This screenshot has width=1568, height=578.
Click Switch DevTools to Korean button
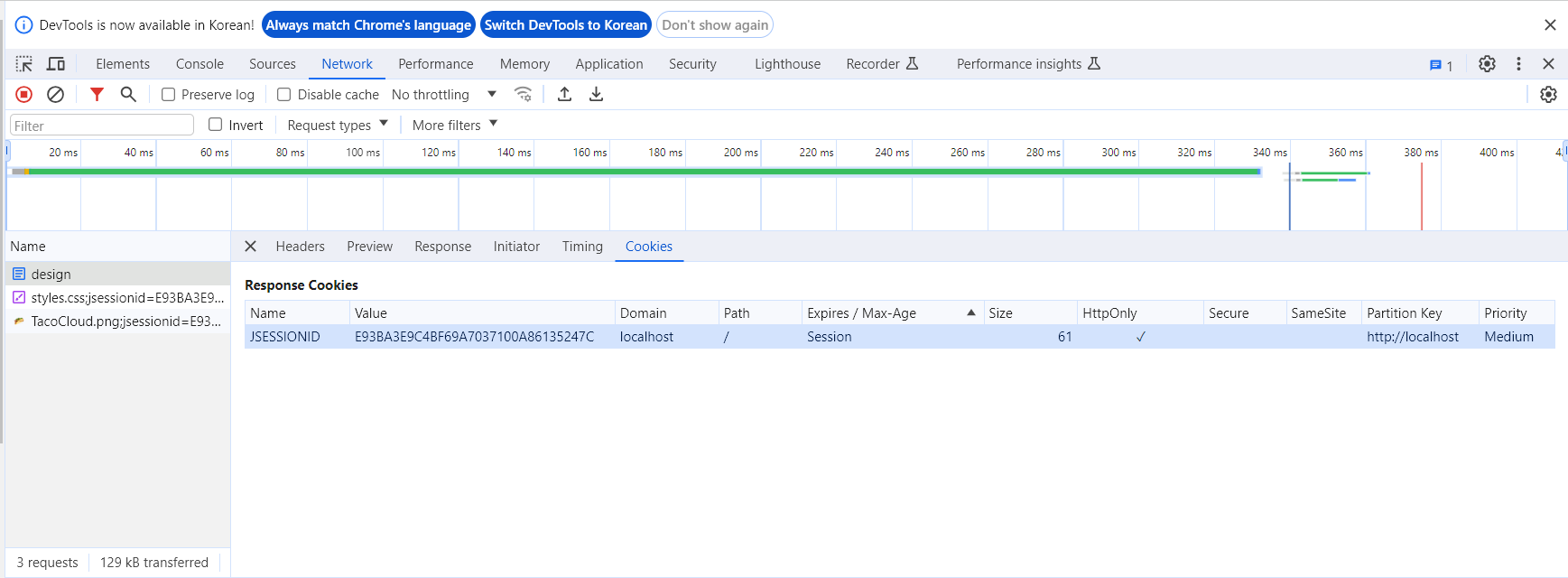coord(565,25)
